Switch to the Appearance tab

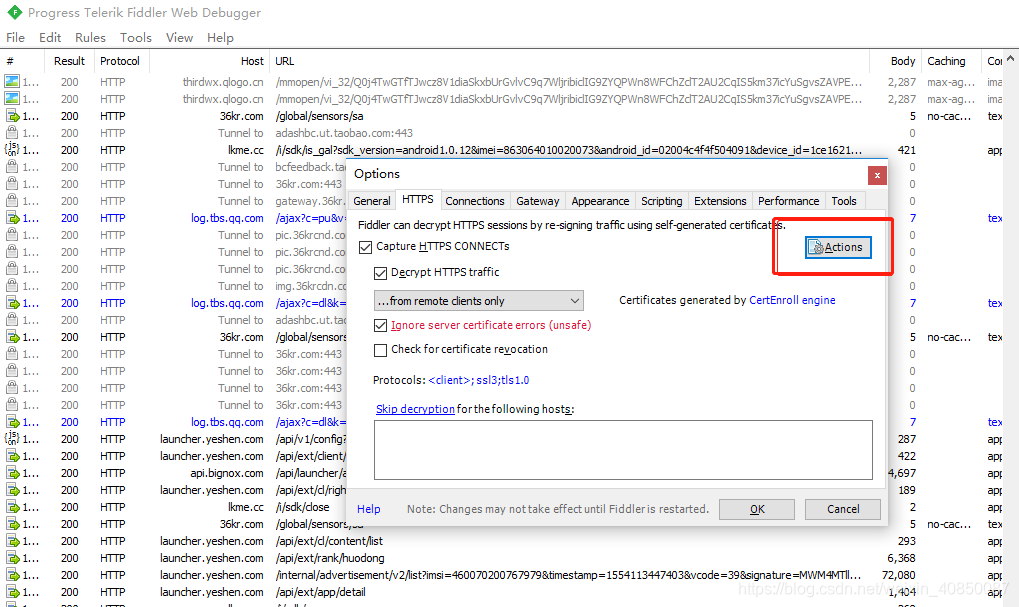[x=600, y=201]
